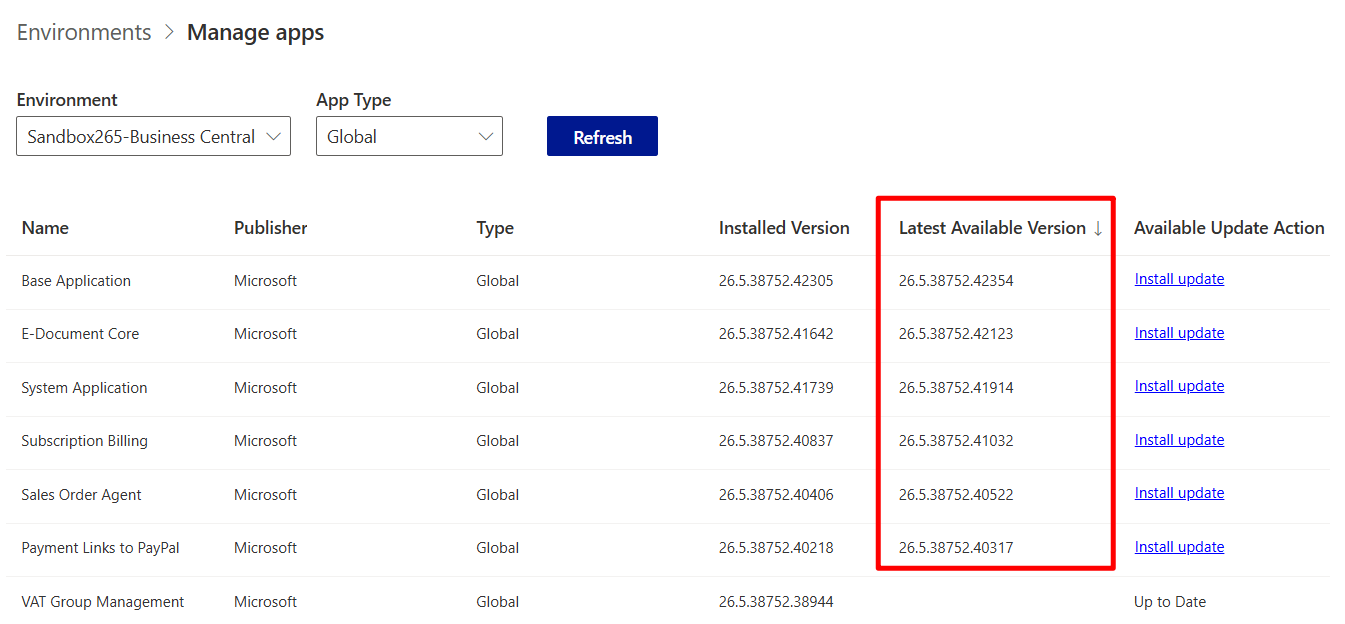Click installed version 26.5.38752.41642
Image resolution: width=1345 pixels, height=624 pixels.
(x=776, y=334)
